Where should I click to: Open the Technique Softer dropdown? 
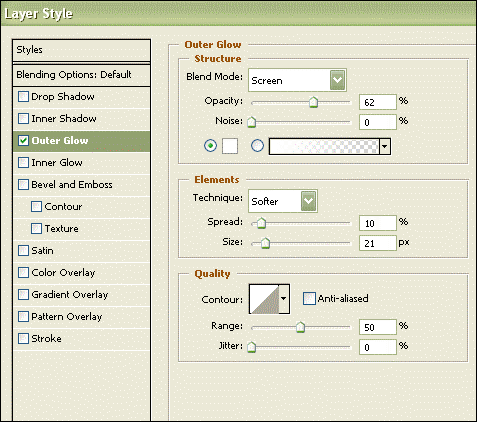pos(283,201)
